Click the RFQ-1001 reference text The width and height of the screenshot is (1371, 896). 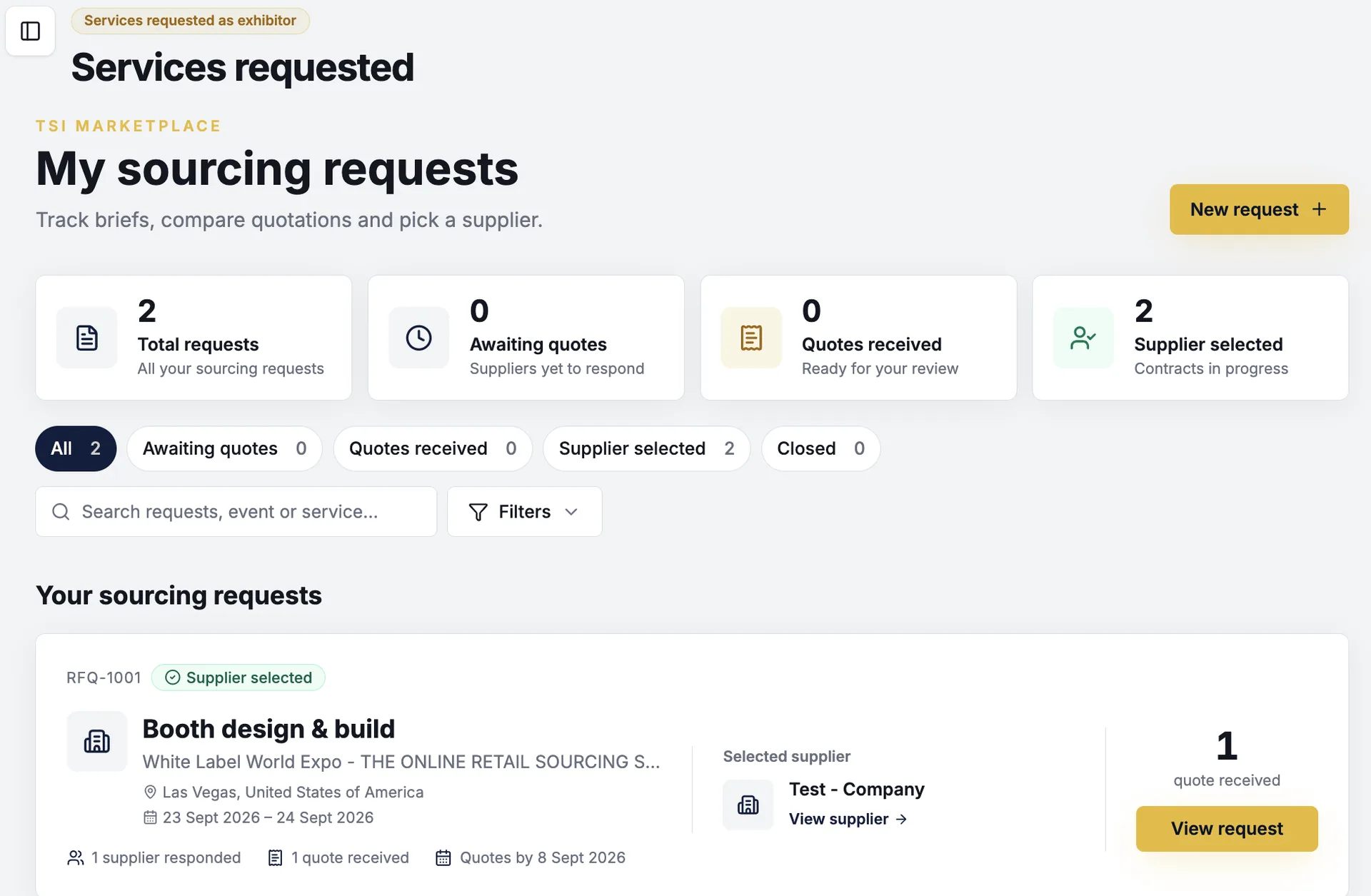pos(104,678)
